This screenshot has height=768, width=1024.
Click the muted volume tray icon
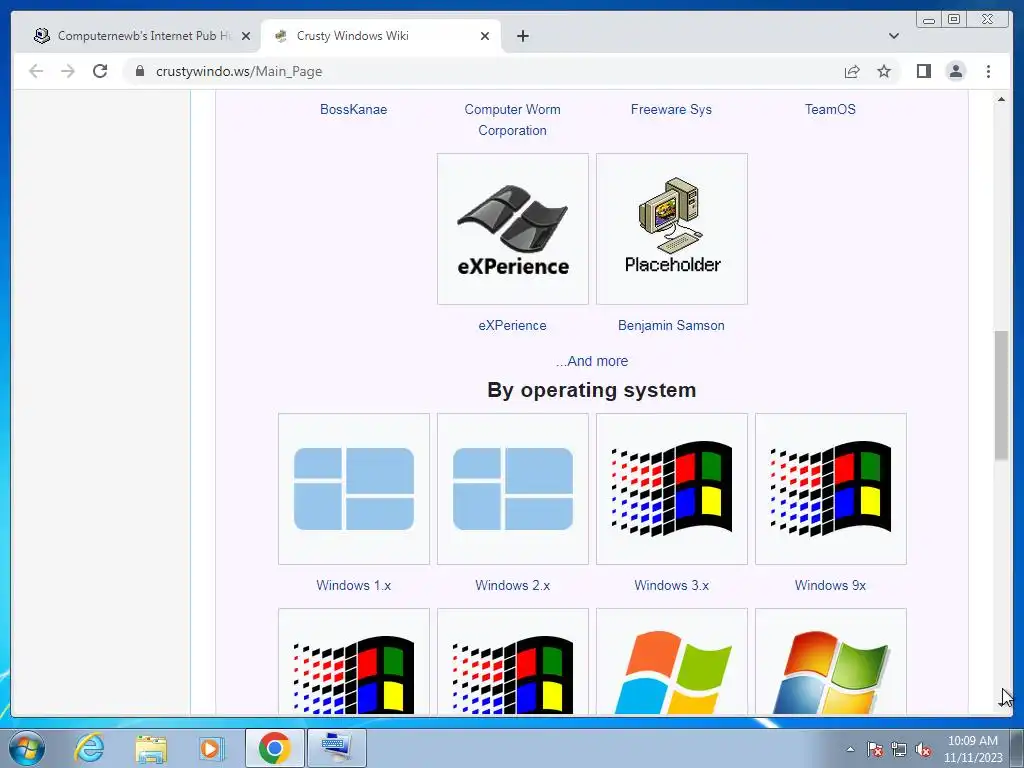coord(923,750)
